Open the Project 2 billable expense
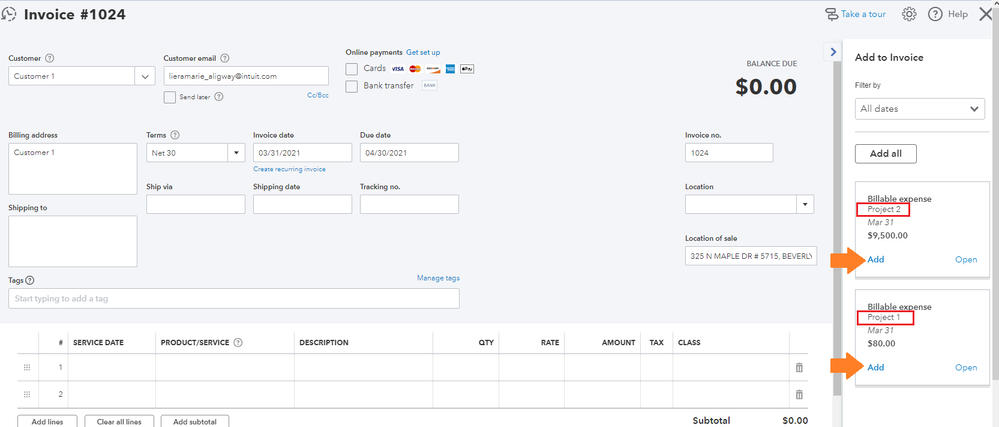 966,259
